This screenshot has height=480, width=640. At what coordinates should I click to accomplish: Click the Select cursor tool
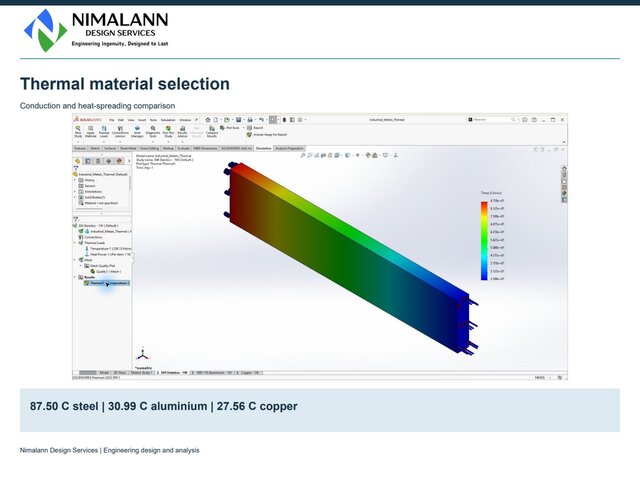pyautogui.click(x=273, y=120)
